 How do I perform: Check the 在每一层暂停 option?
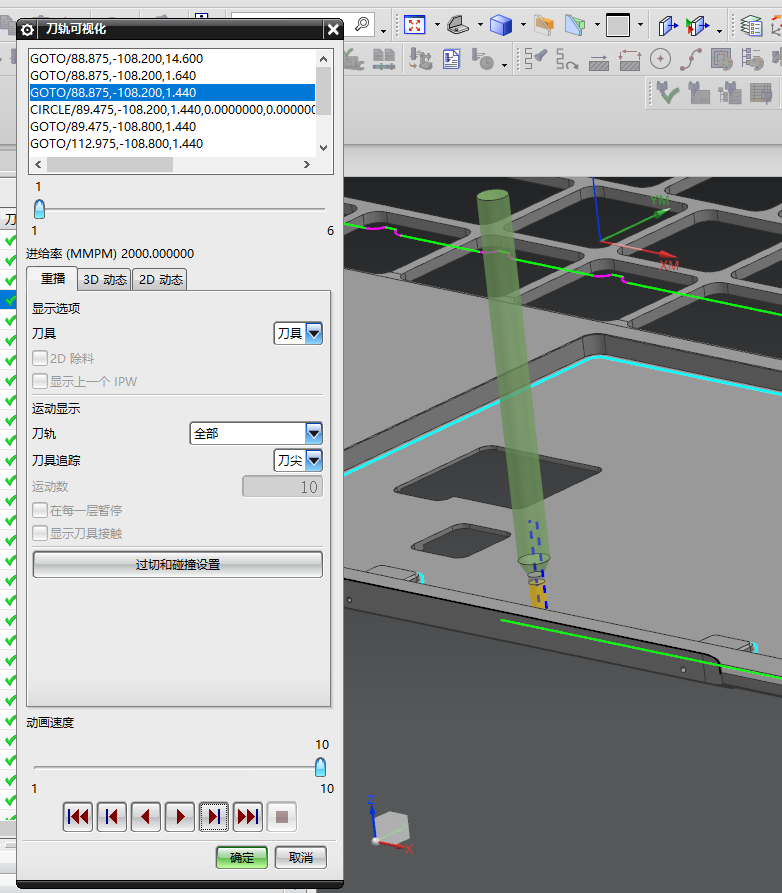[x=40, y=510]
